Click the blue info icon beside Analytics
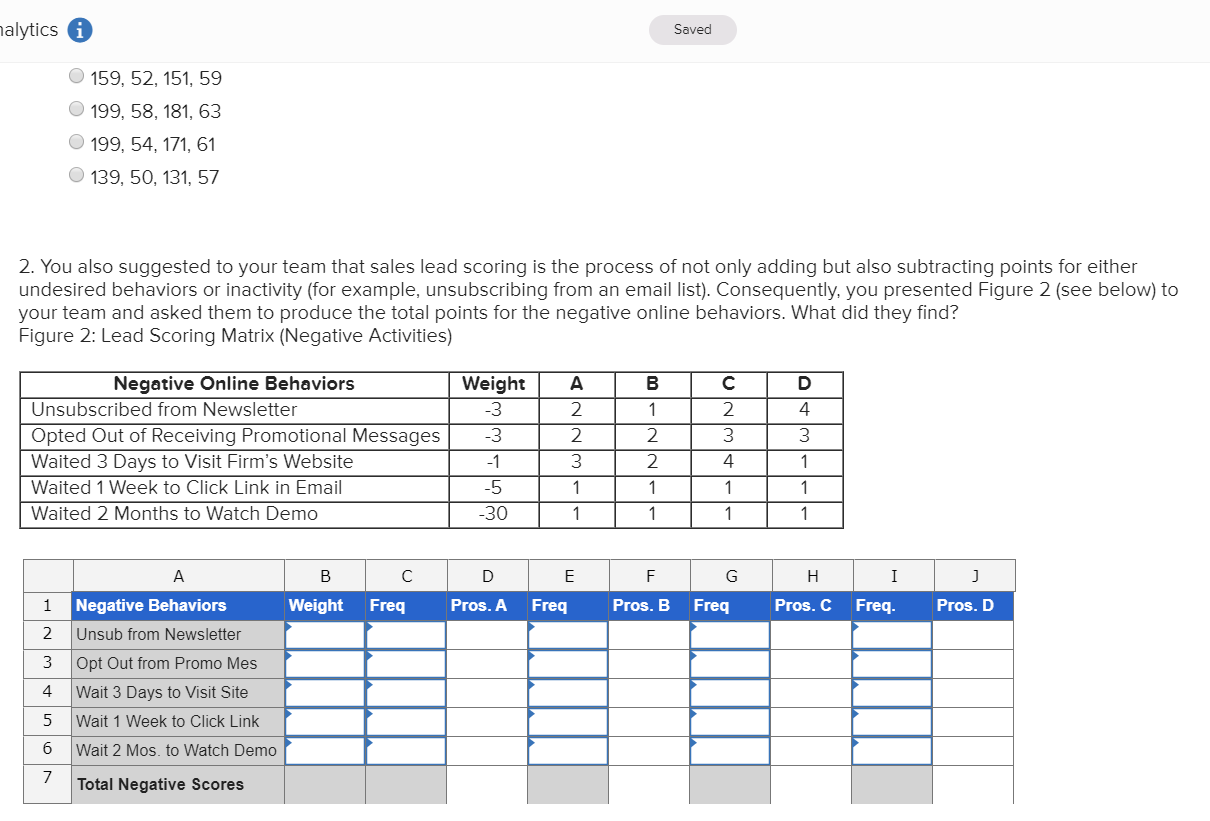Viewport: 1210px width, 821px height. point(80,30)
